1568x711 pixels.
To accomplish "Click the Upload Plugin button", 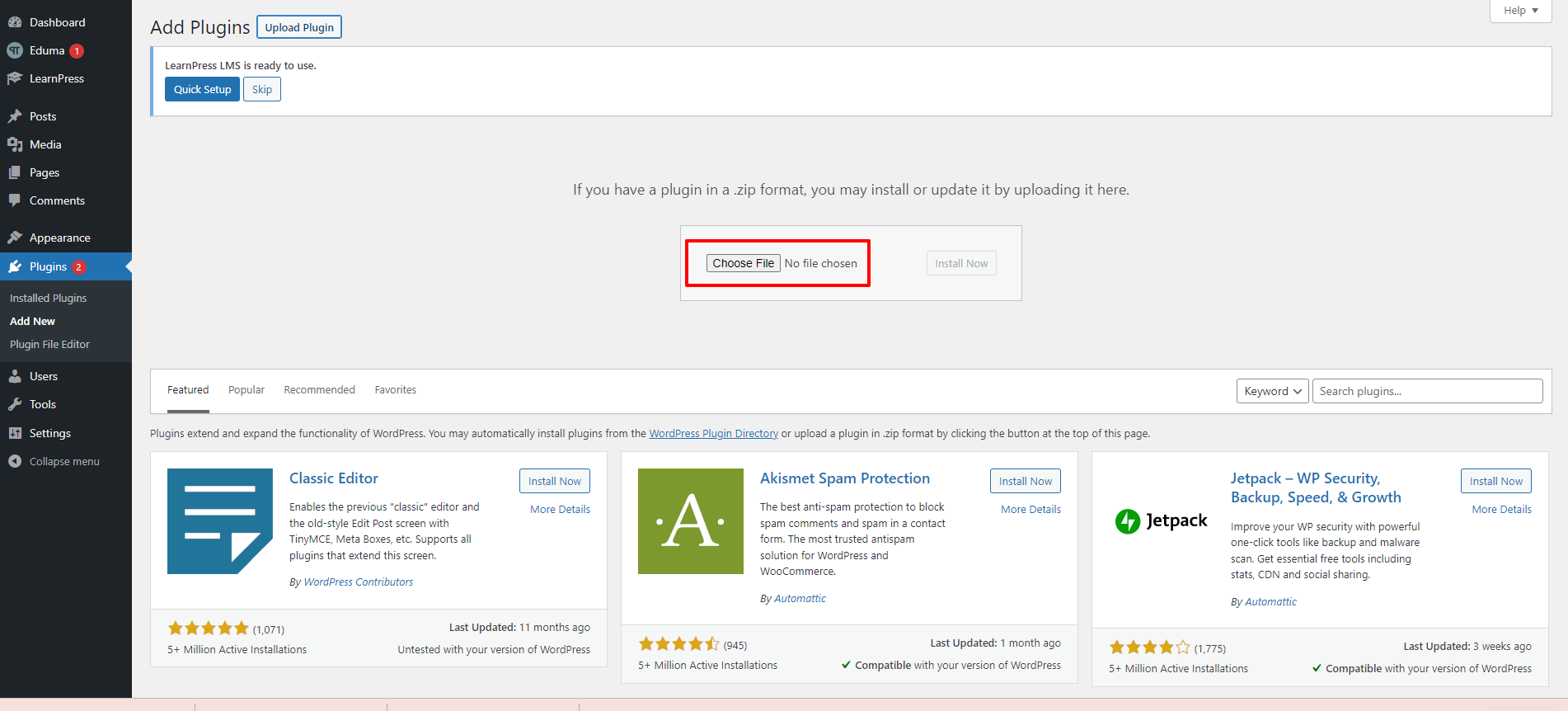I will [299, 27].
